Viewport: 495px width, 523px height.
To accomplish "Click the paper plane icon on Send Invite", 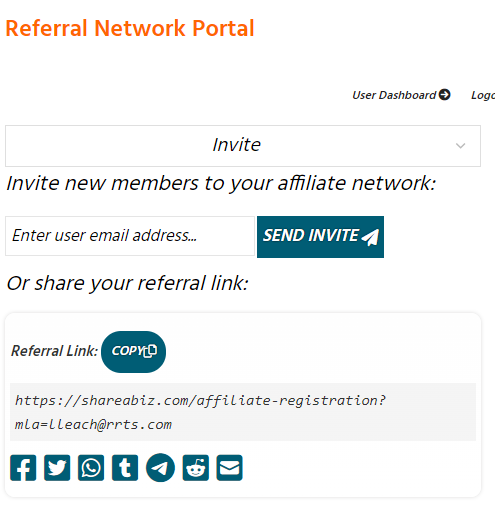I will click(370, 237).
